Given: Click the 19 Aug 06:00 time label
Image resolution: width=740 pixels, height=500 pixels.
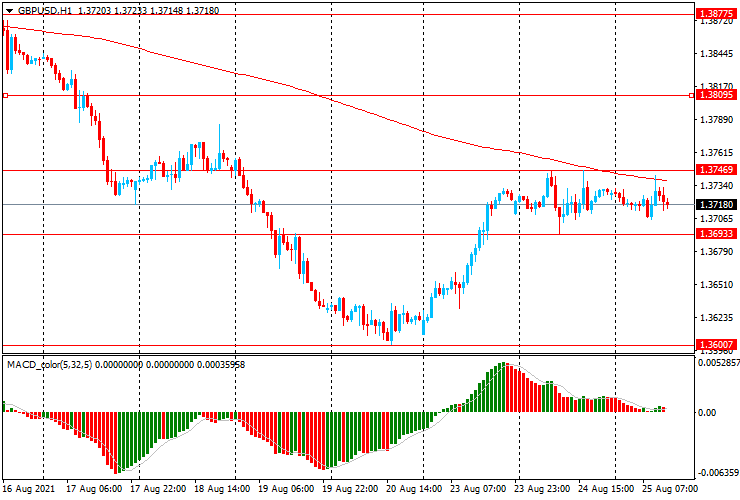Looking at the screenshot, I should [x=286, y=488].
